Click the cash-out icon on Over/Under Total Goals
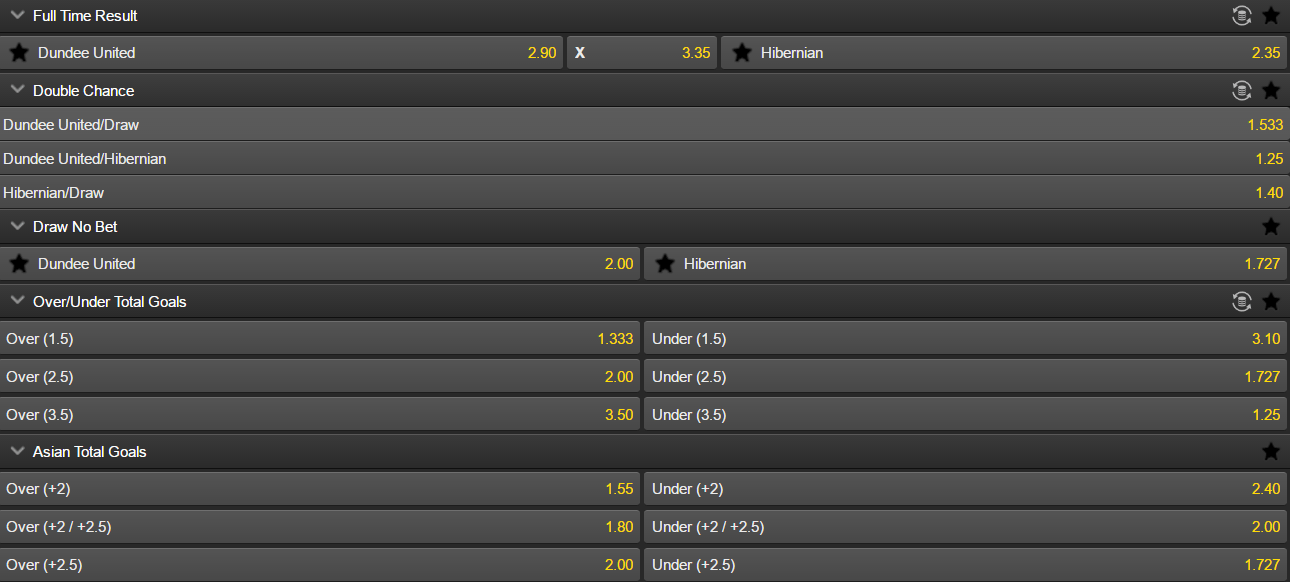This screenshot has height=582, width=1290. click(1242, 301)
